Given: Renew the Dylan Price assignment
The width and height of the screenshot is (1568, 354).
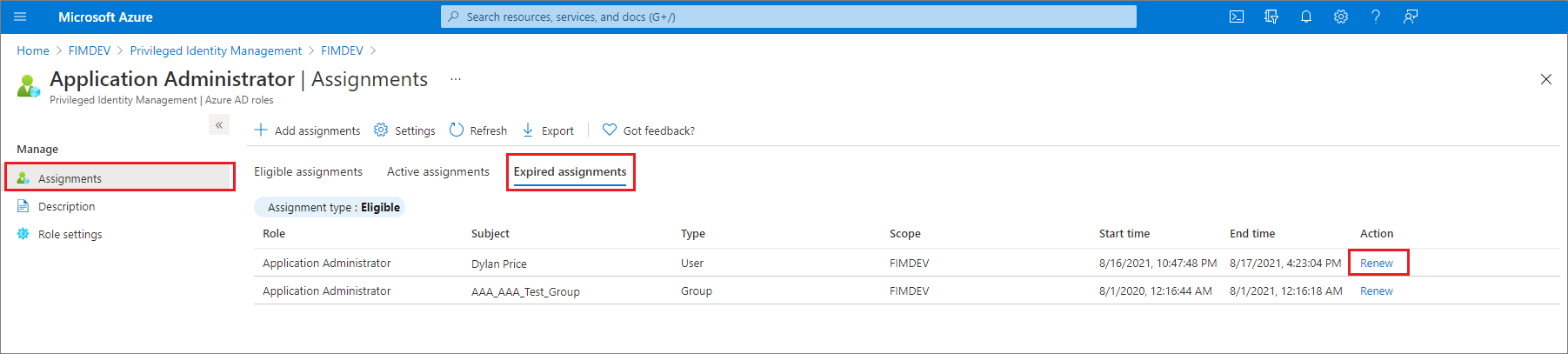Looking at the screenshot, I should pyautogui.click(x=1377, y=263).
